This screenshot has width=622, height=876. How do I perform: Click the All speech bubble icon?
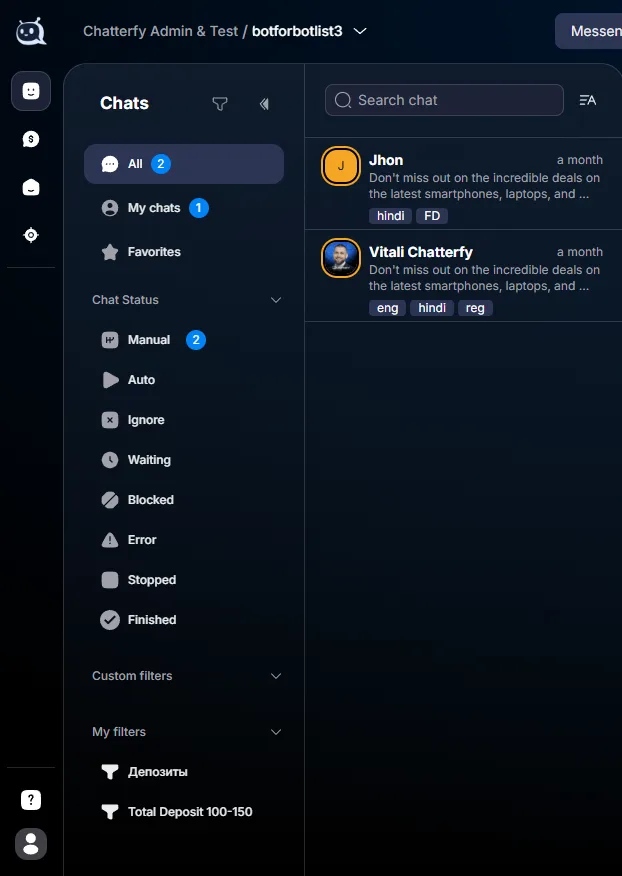[x=110, y=164]
